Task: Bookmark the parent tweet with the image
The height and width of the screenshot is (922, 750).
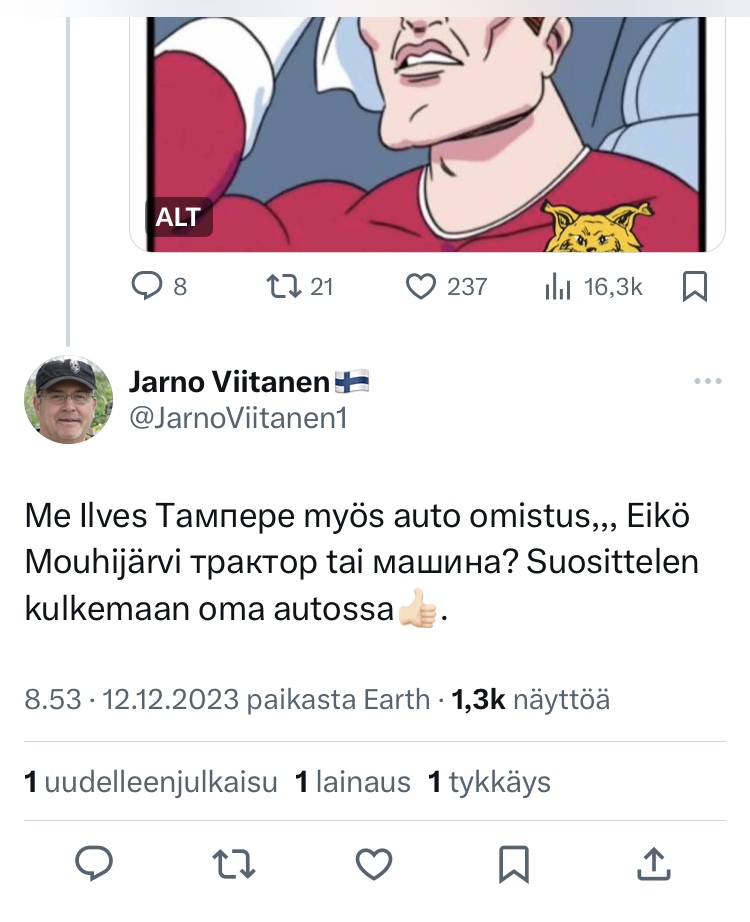Action: [x=694, y=288]
